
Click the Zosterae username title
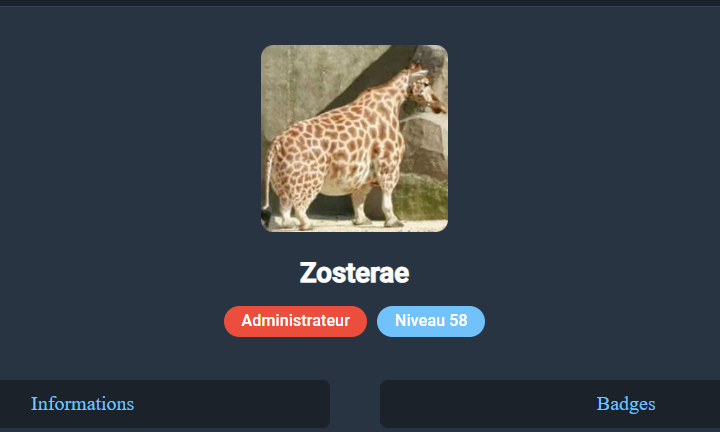[x=354, y=273]
